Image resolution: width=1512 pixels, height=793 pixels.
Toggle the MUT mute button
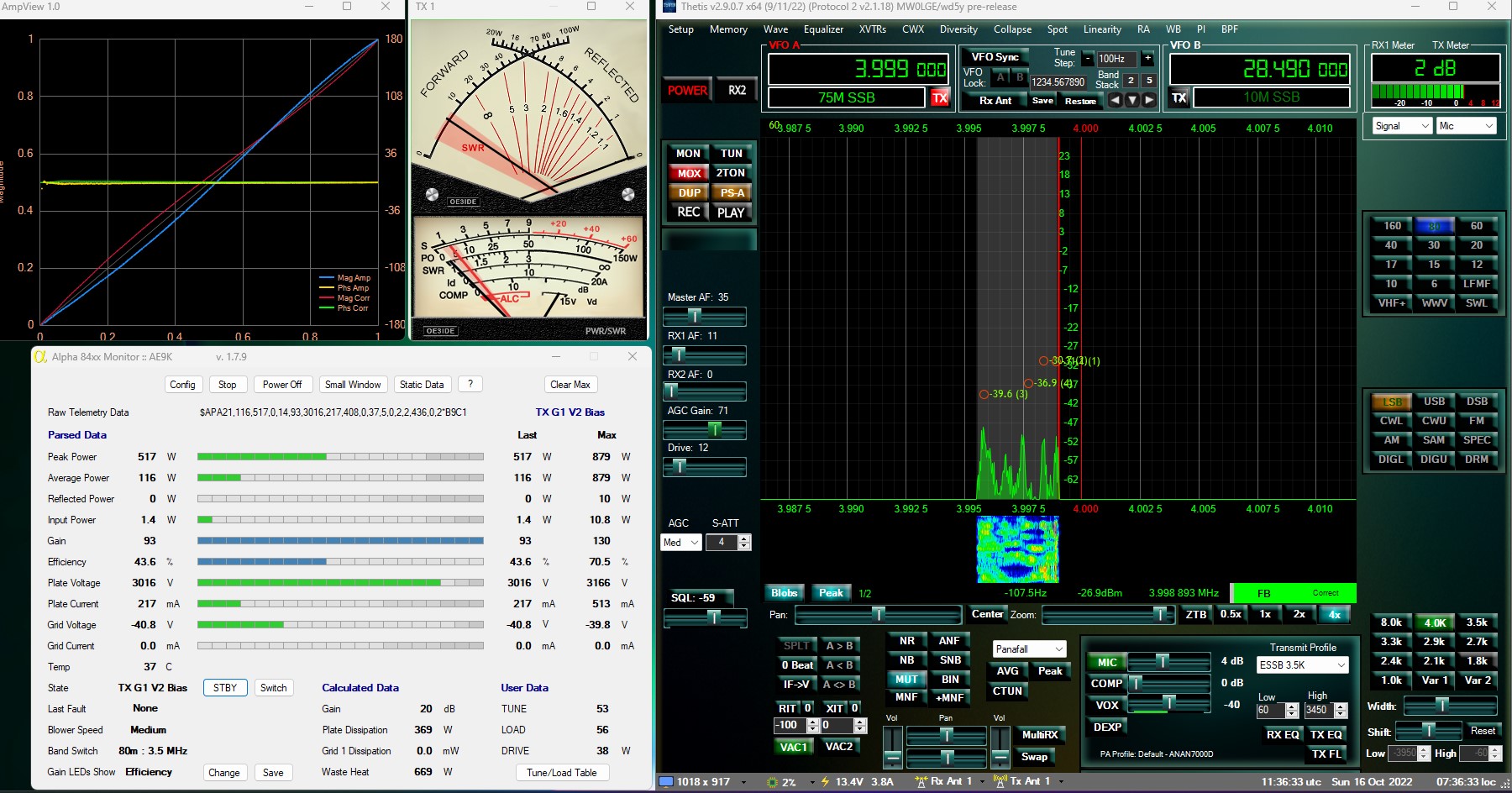(907, 680)
